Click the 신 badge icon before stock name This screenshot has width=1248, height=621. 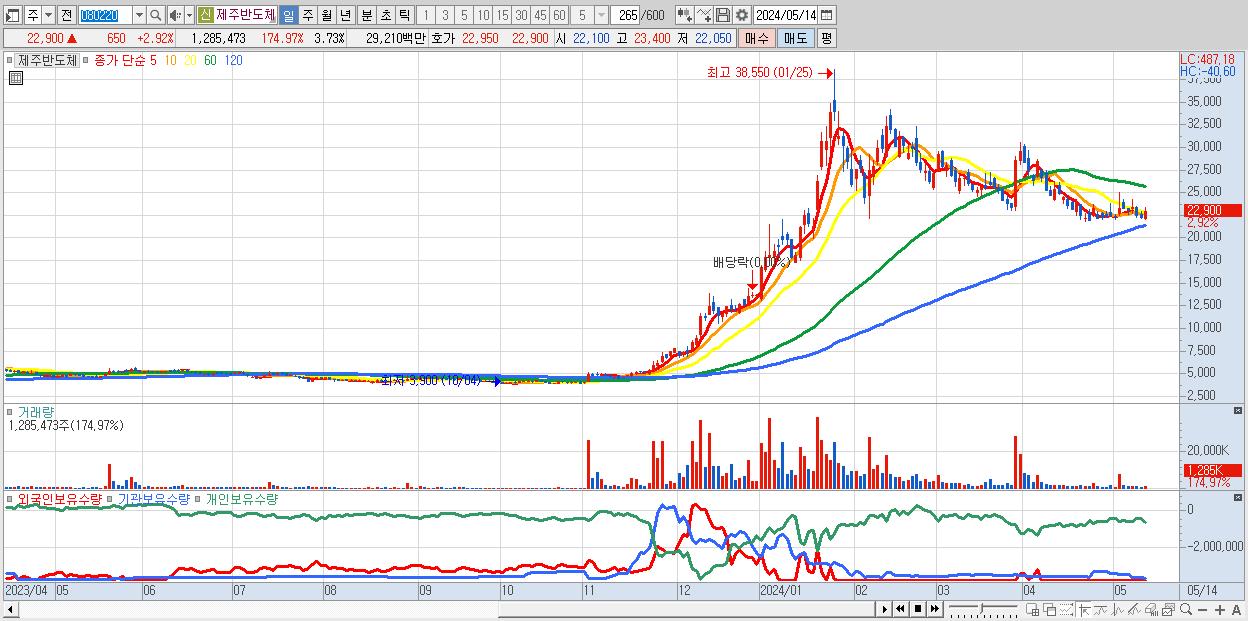205,16
